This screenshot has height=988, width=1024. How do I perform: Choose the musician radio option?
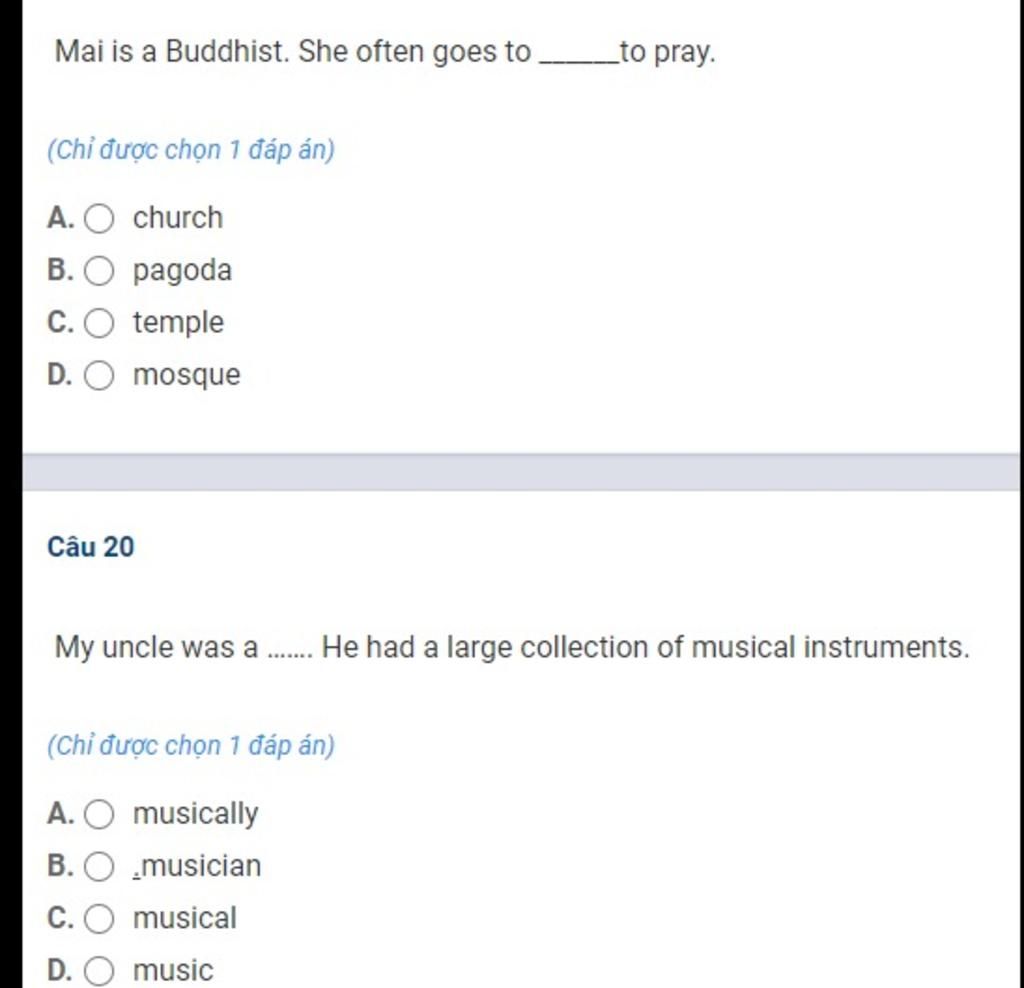[99, 867]
